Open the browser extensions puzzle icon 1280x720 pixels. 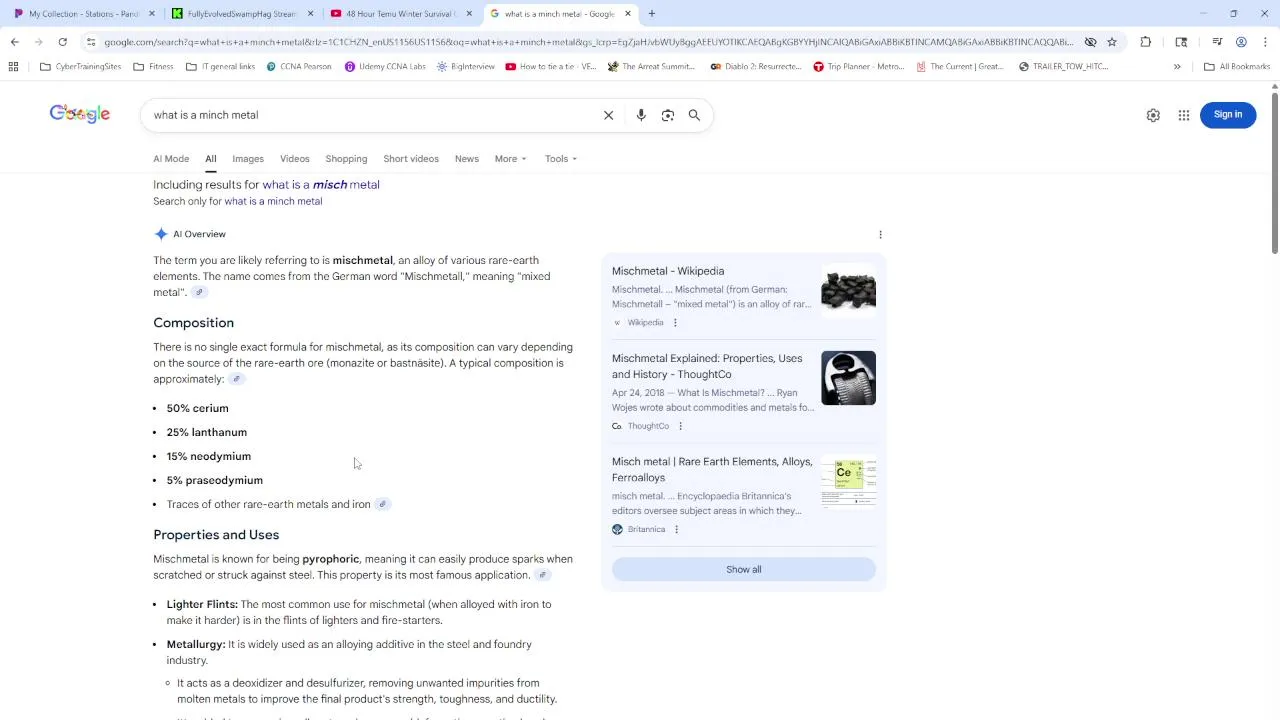click(x=1145, y=42)
